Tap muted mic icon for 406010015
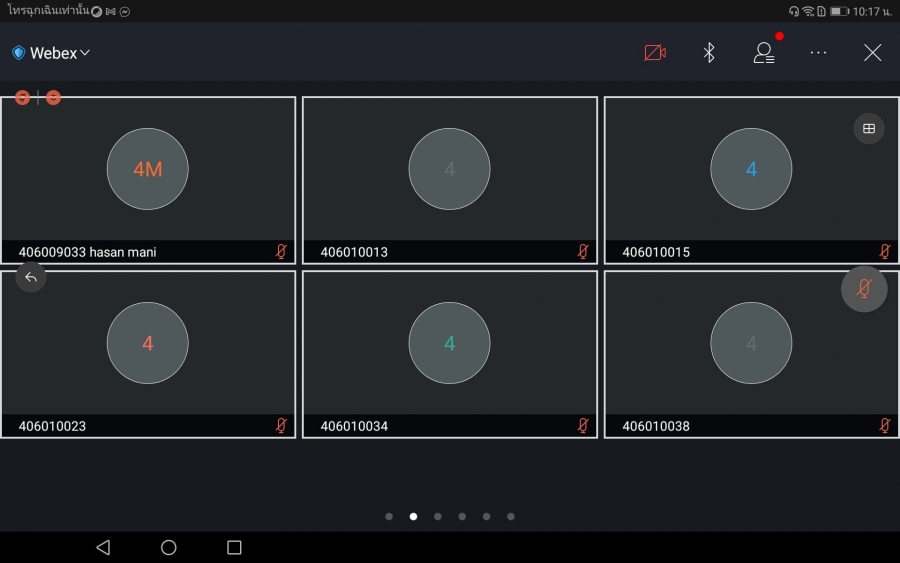This screenshot has width=900, height=563. (x=884, y=252)
